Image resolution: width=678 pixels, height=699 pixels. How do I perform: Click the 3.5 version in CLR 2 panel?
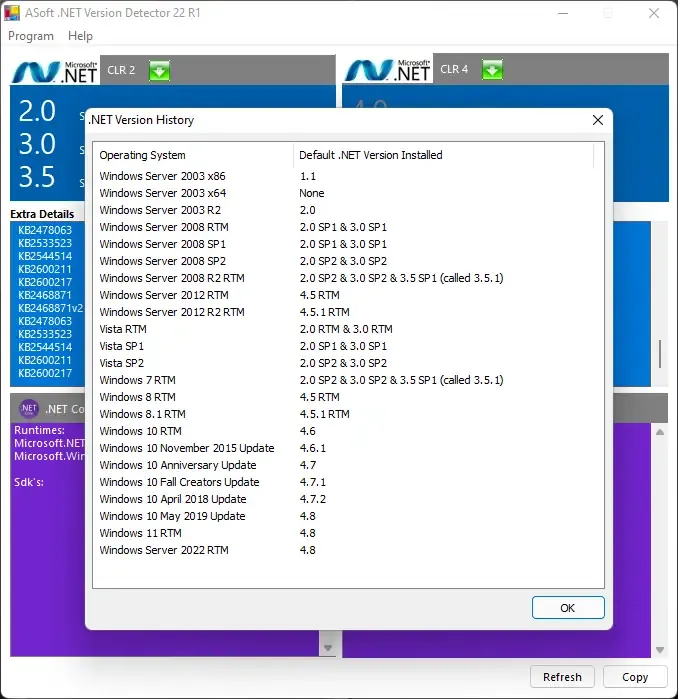(37, 177)
